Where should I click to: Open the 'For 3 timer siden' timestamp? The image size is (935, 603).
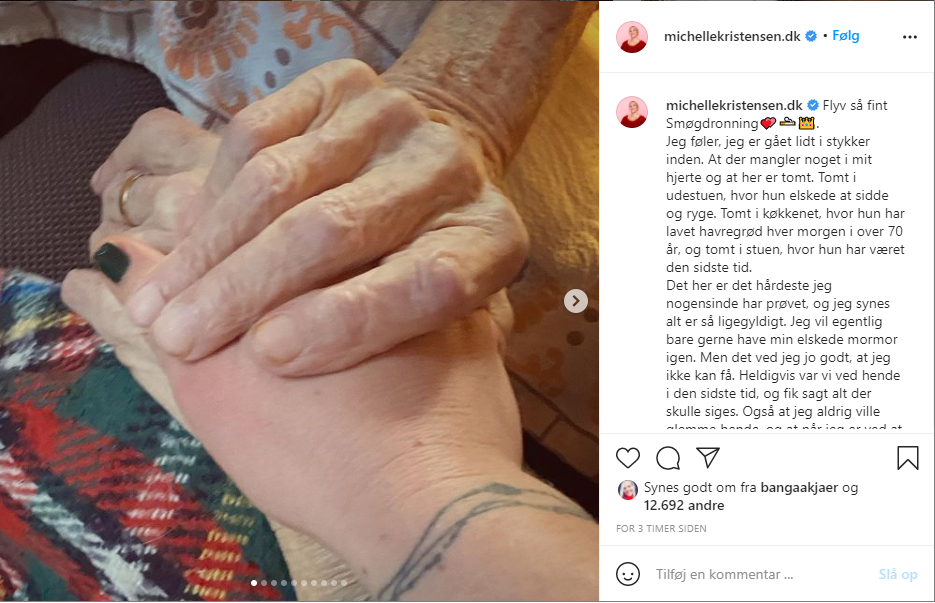661,528
